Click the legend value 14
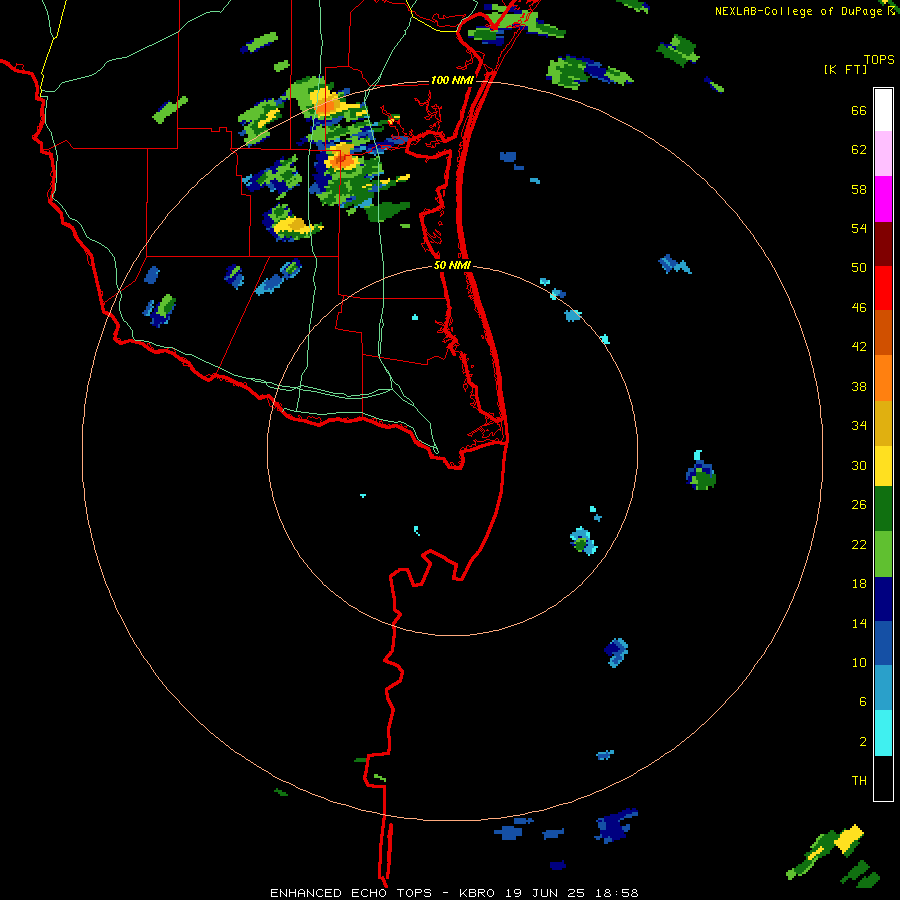This screenshot has height=900, width=900. point(859,623)
